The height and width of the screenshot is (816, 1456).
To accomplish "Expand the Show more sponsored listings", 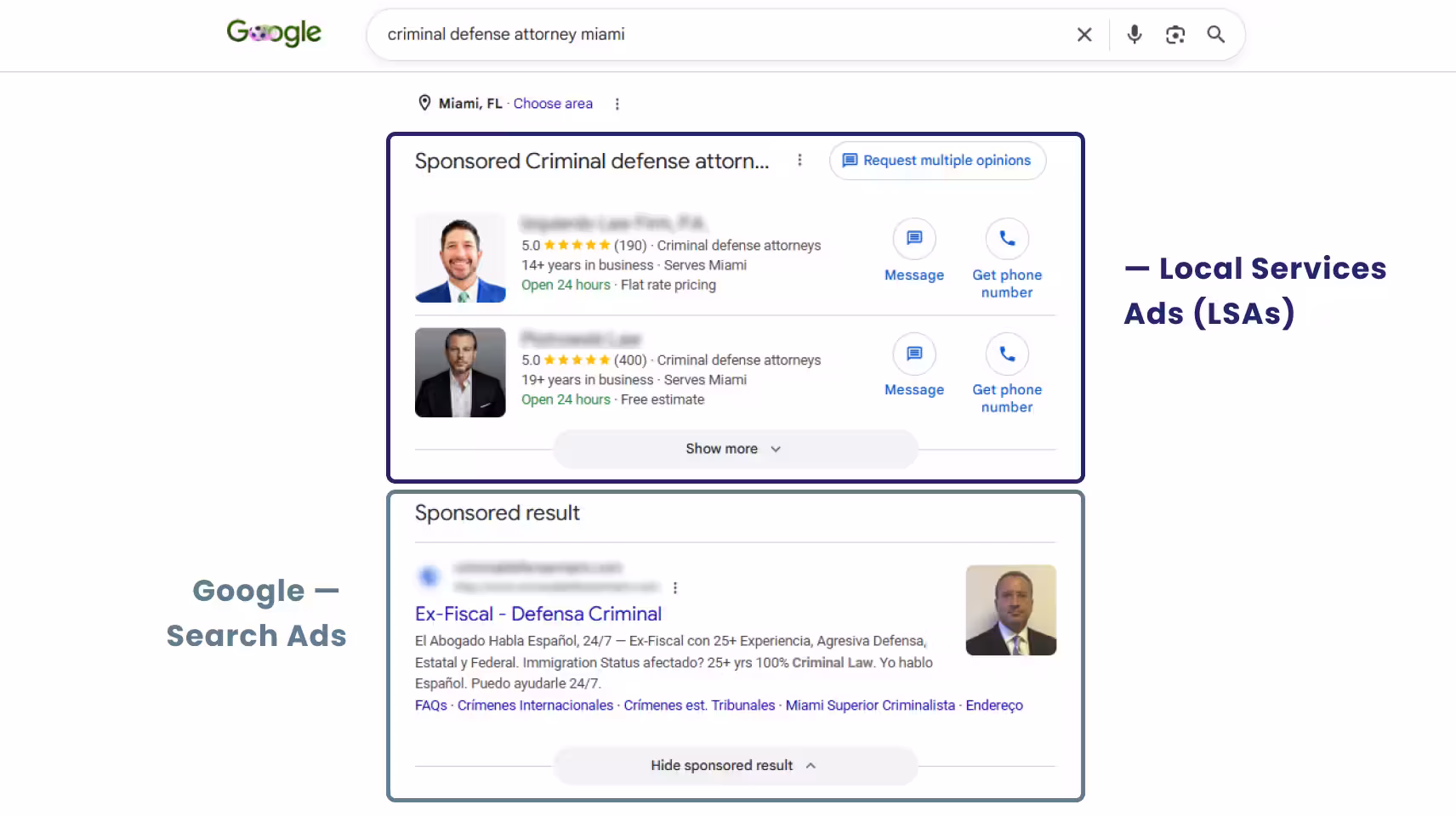I will point(736,449).
